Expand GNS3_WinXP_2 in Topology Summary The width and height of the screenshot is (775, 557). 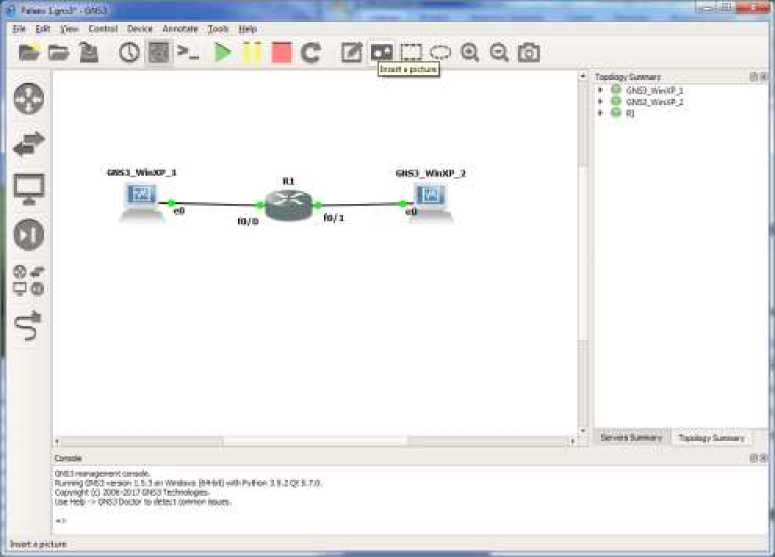(x=601, y=101)
